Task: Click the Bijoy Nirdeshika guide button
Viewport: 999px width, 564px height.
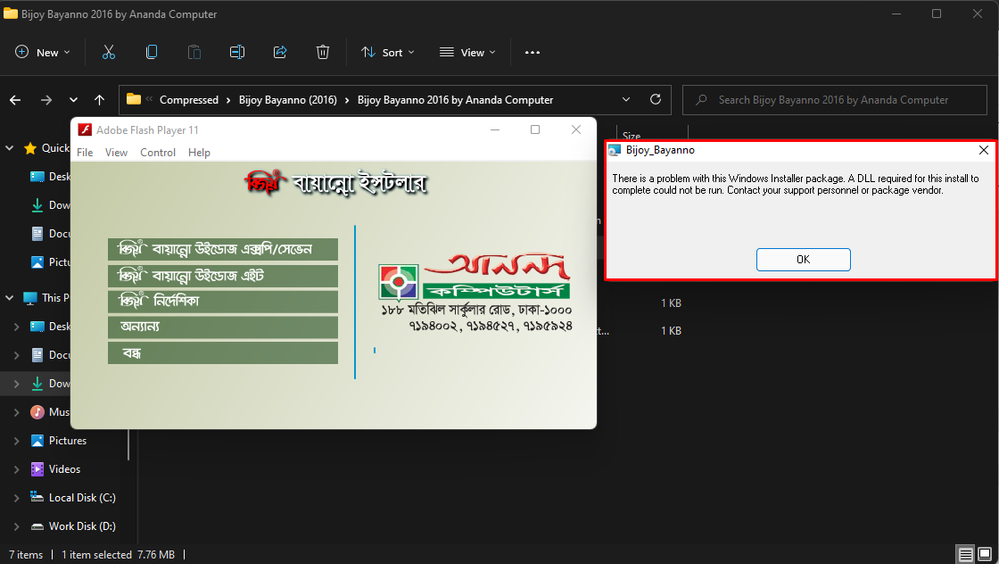Action: (x=223, y=301)
